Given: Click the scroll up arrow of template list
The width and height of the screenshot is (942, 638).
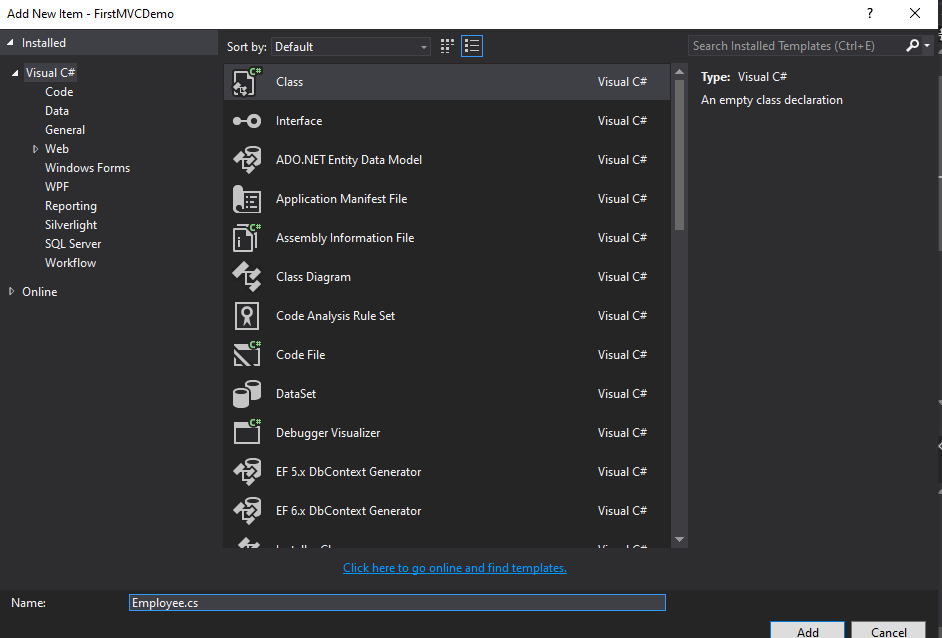Looking at the screenshot, I should pos(679,71).
